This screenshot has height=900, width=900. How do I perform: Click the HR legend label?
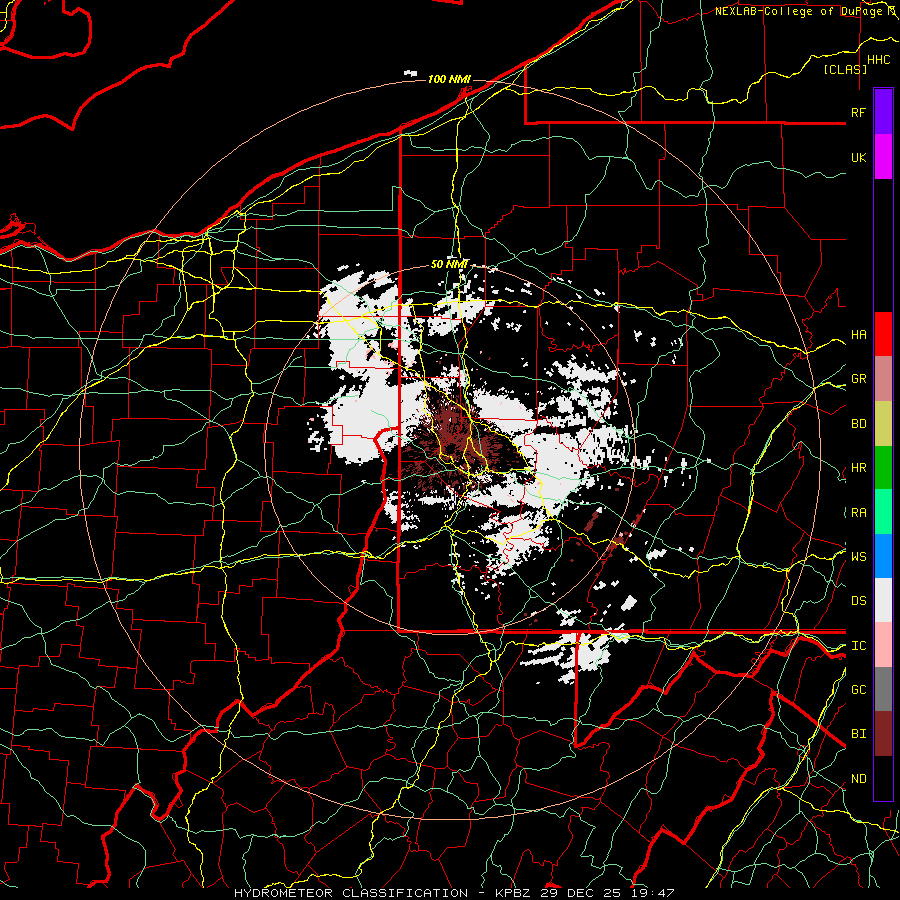(858, 468)
